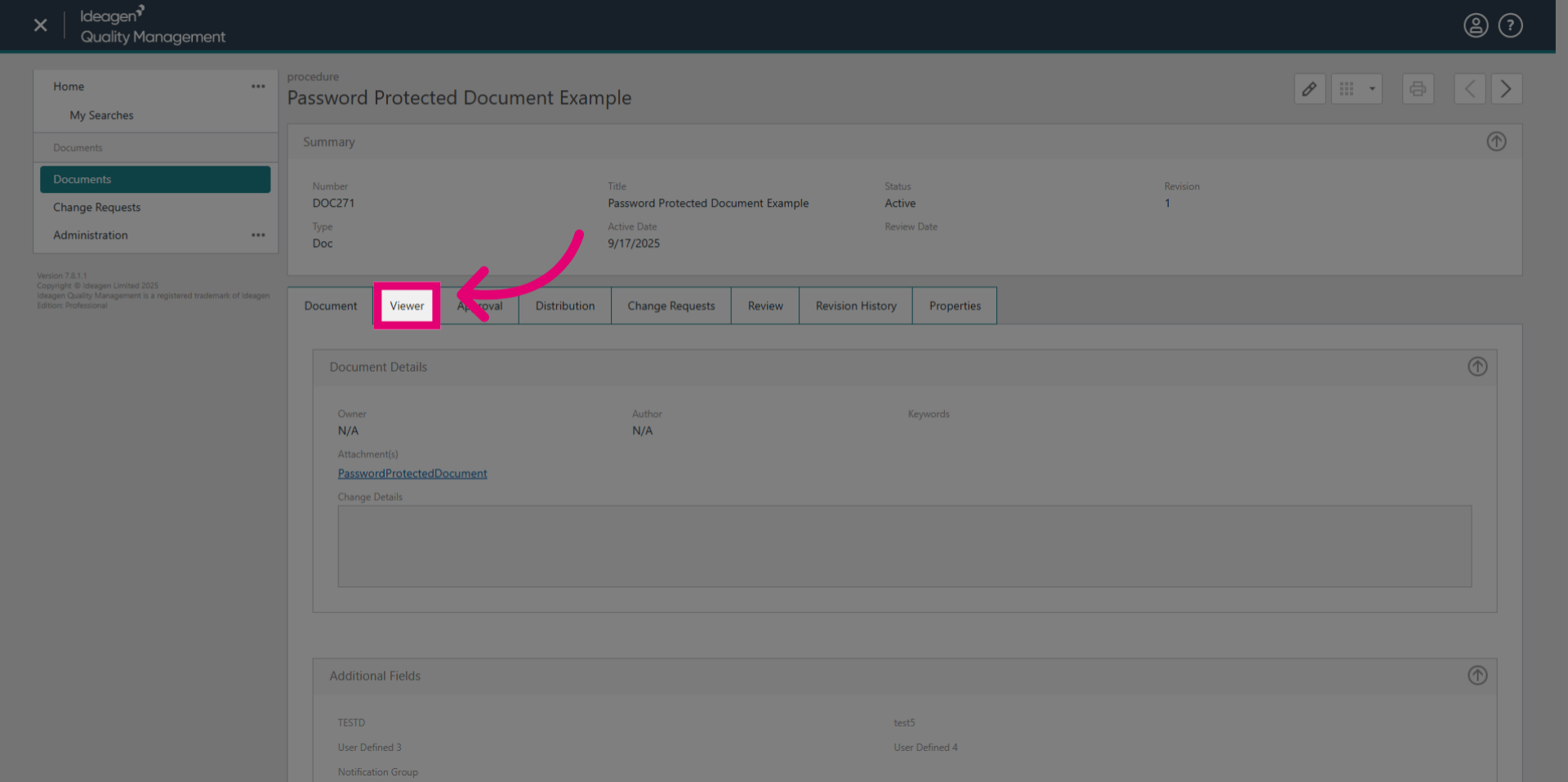Open the user account profile icon
The width and height of the screenshot is (1568, 782).
1475,25
